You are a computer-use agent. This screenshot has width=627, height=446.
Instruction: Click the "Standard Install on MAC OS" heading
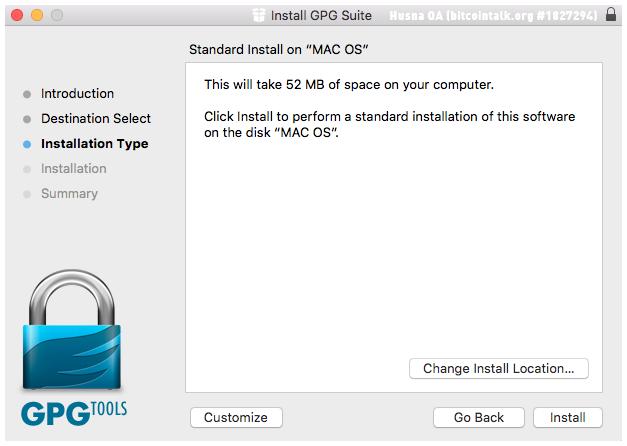[x=278, y=50]
